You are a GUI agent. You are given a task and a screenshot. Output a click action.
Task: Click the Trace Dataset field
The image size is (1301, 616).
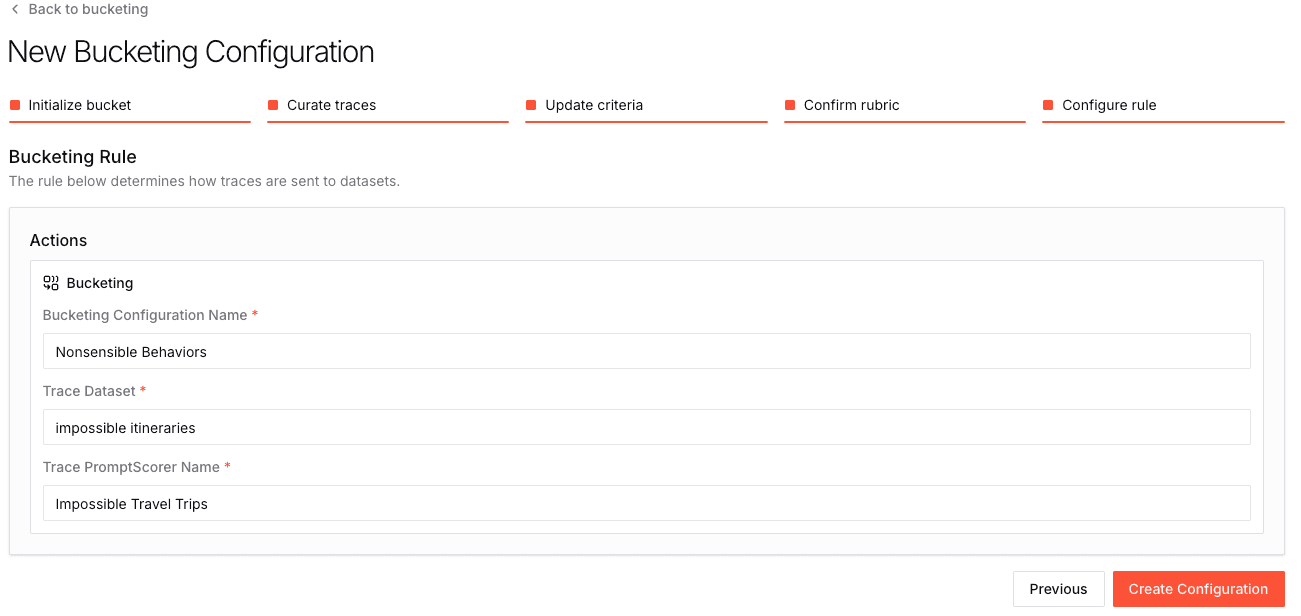[x=646, y=427]
